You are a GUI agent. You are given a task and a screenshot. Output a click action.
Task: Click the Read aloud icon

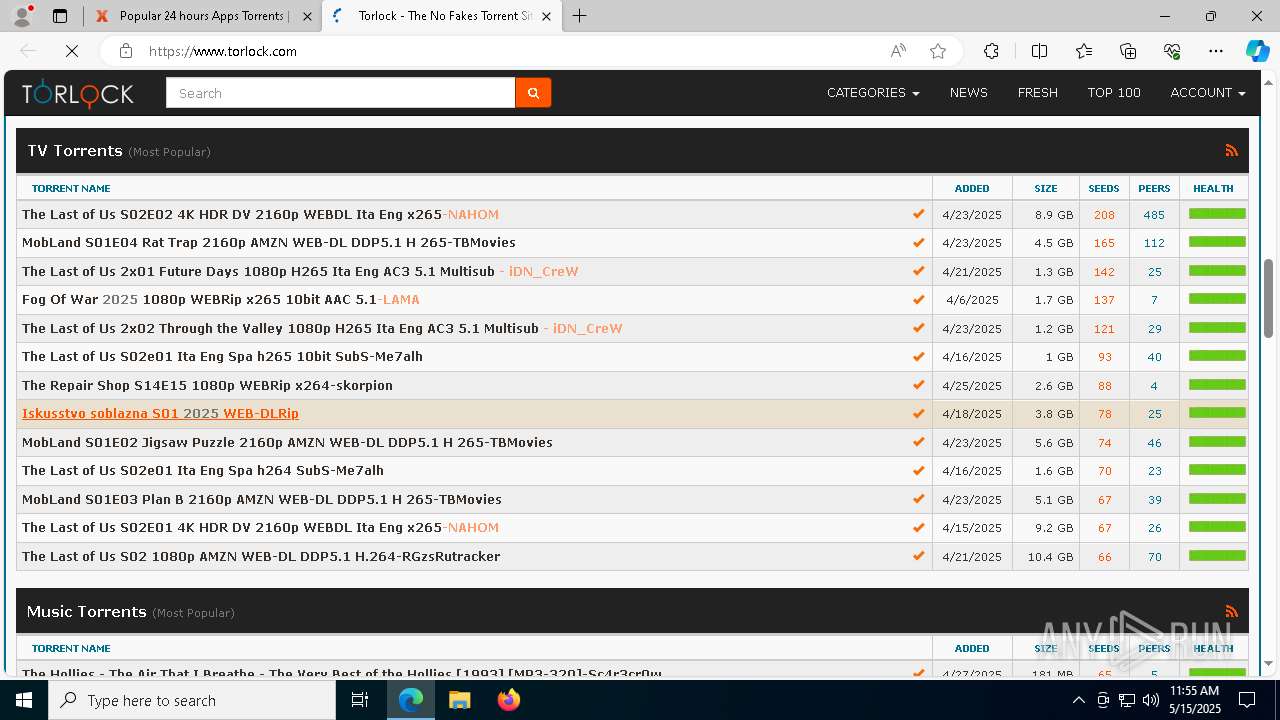[898, 51]
